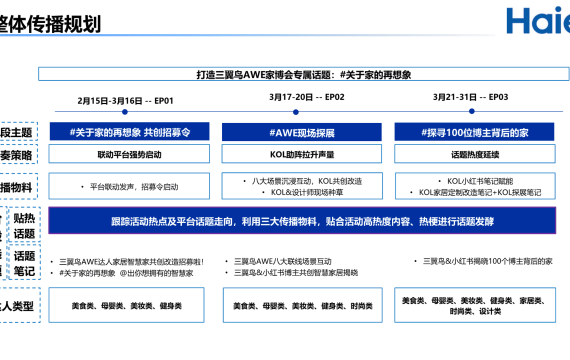This screenshot has width=570, height=360.
Task: Click the #关于家的再想象 topic banner
Action: click(304, 74)
